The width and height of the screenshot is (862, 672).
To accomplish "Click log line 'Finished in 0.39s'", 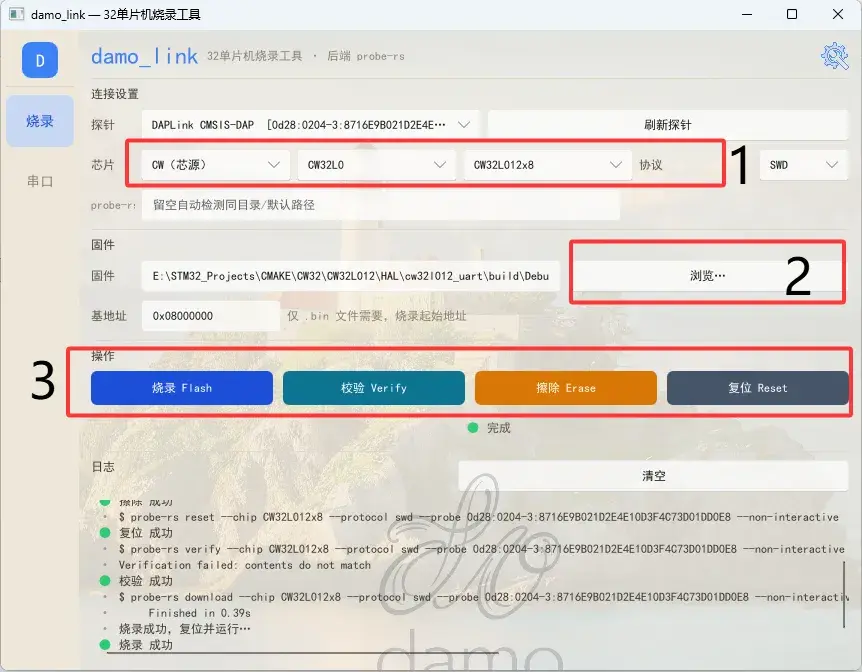I will point(200,613).
